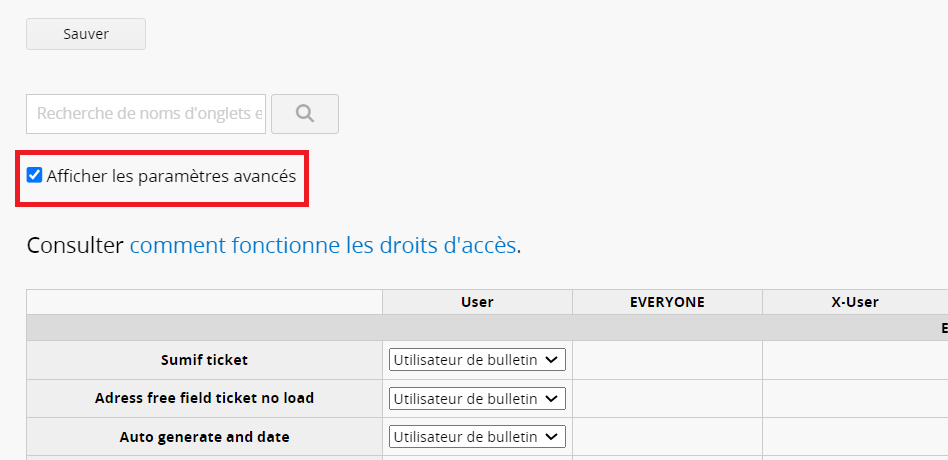948x460 pixels.
Task: Click the X-User column header
Action: pos(855,302)
